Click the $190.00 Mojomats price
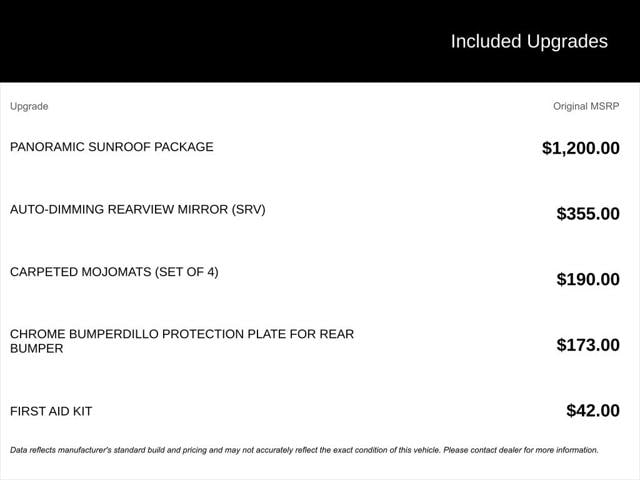This screenshot has height=480, width=640. pos(588,279)
